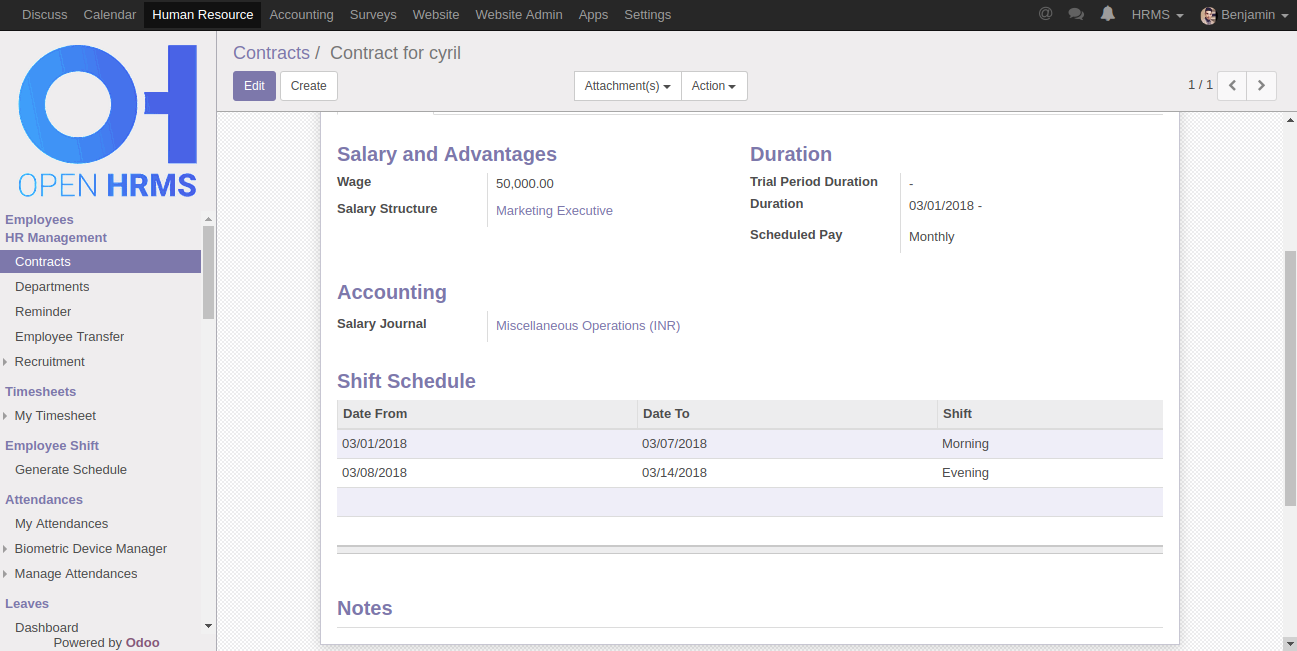Open the Accounting menu
Screen dimensions: 1297x651
[x=301, y=15]
